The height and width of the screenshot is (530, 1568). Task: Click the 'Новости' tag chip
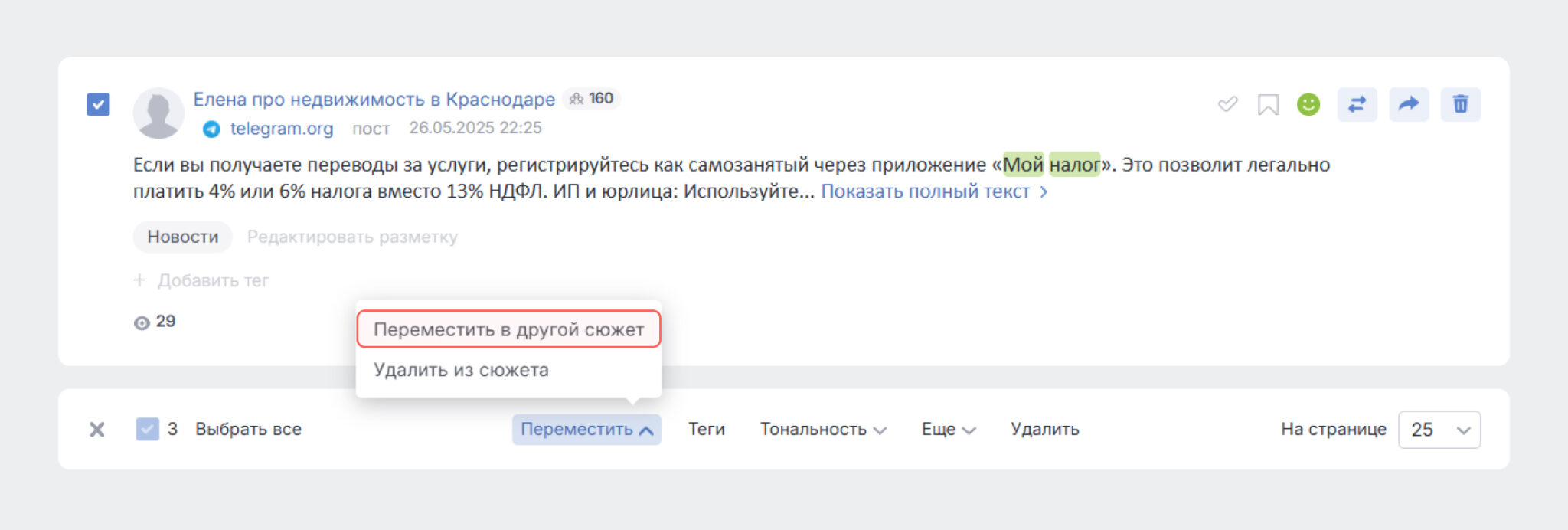coord(182,237)
